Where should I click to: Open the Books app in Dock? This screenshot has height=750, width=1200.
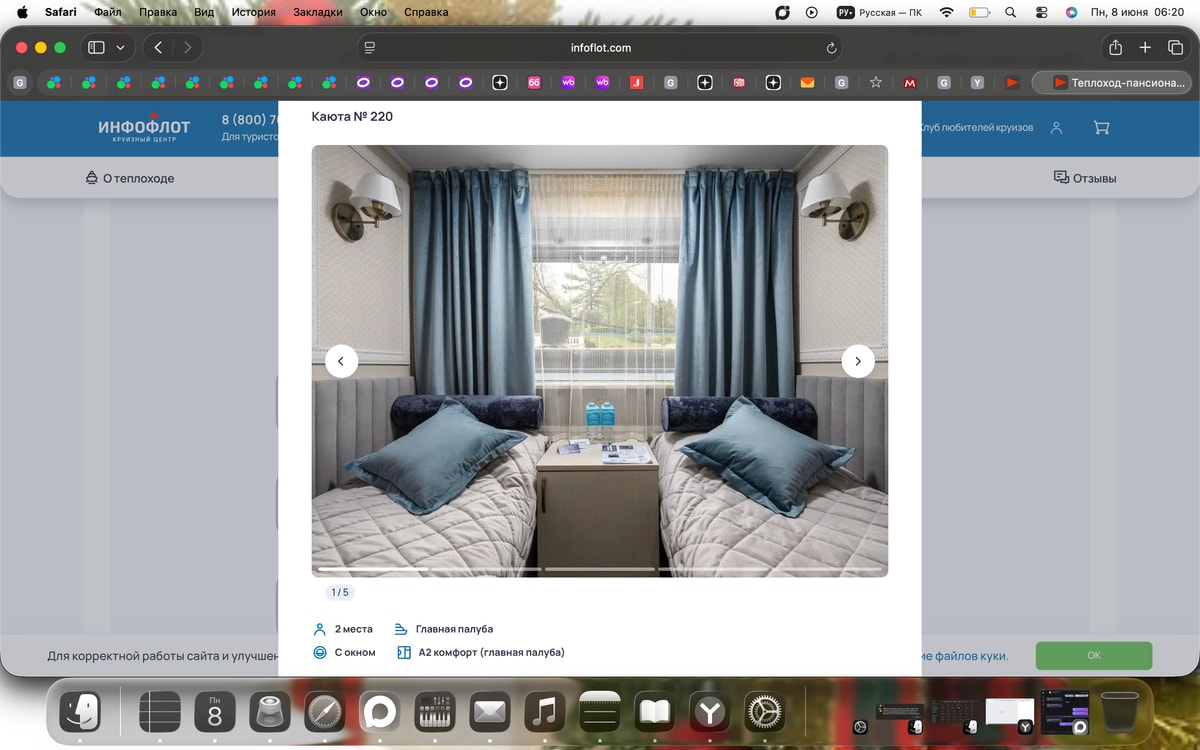pyautogui.click(x=654, y=713)
